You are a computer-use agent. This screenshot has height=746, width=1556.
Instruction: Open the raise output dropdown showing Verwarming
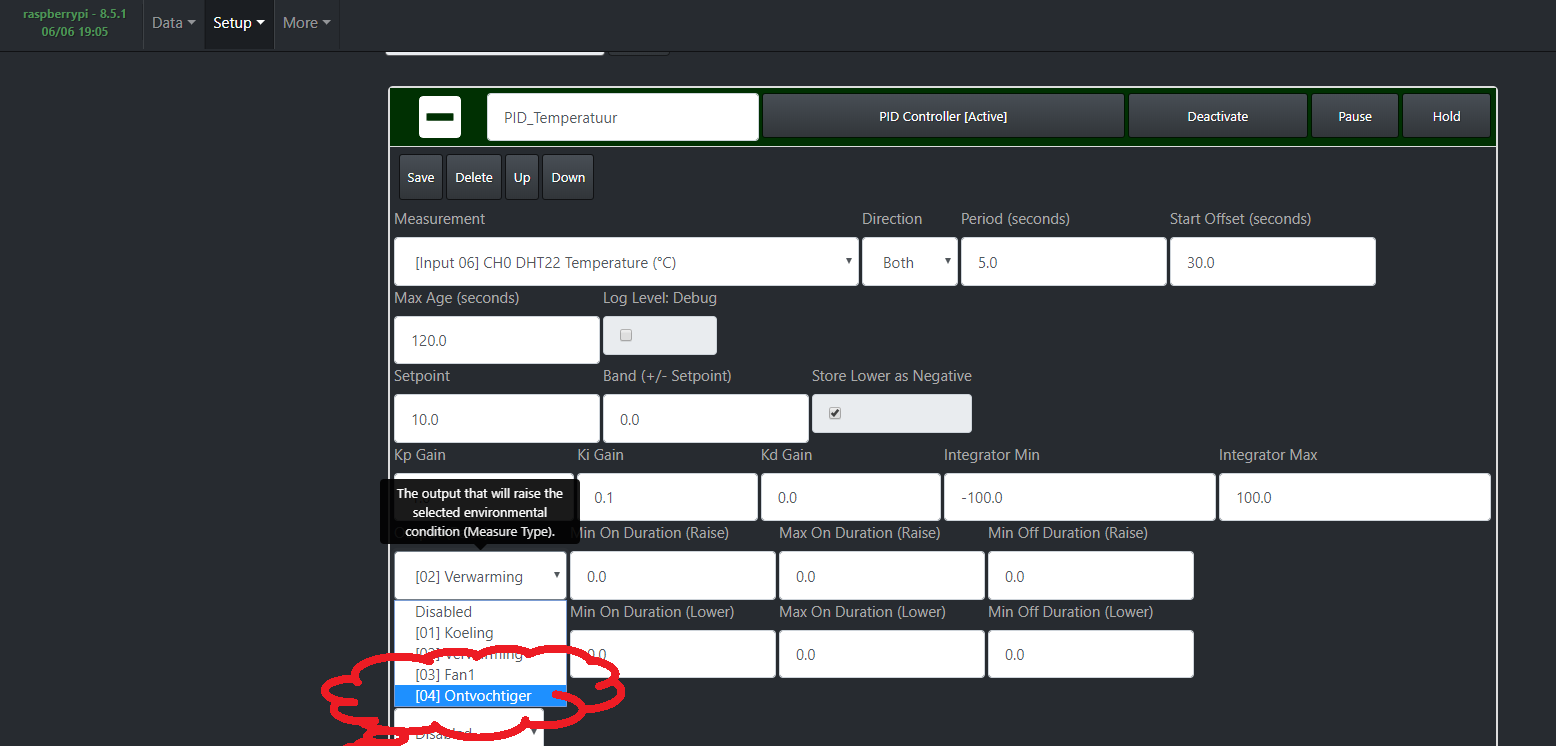coord(480,576)
